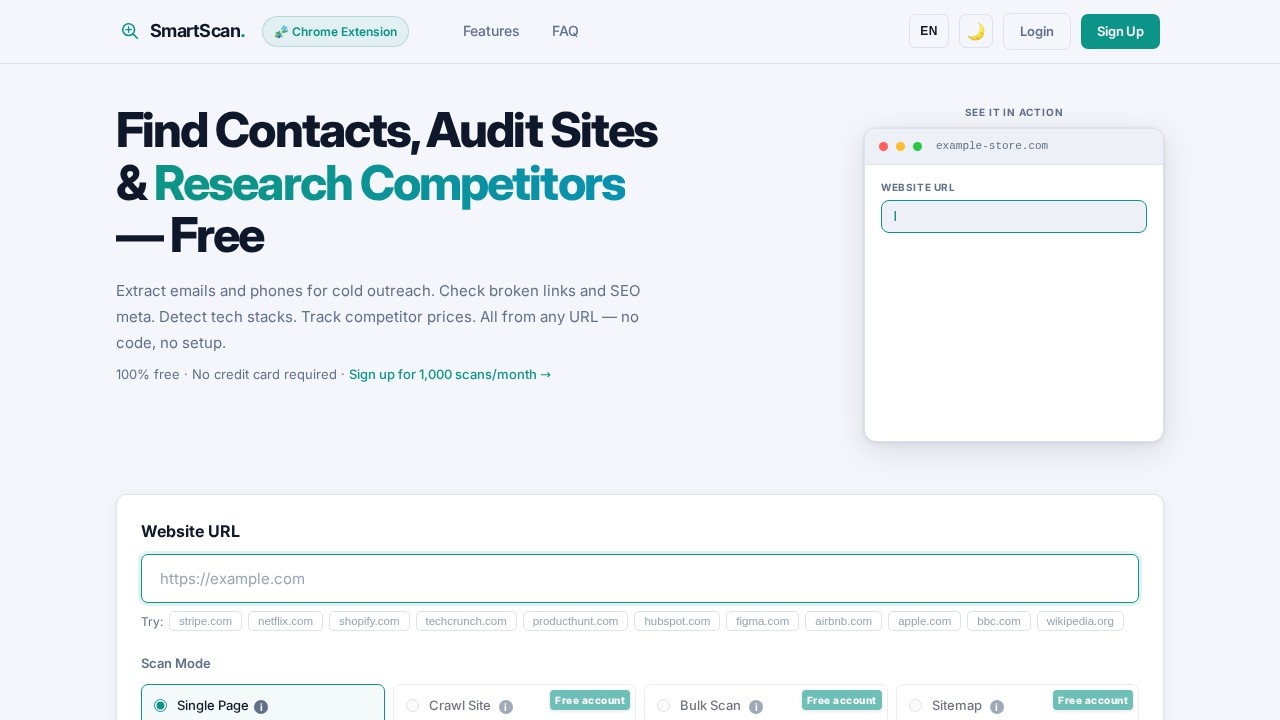Click the SmartScan magnifier logo icon

click(x=130, y=31)
